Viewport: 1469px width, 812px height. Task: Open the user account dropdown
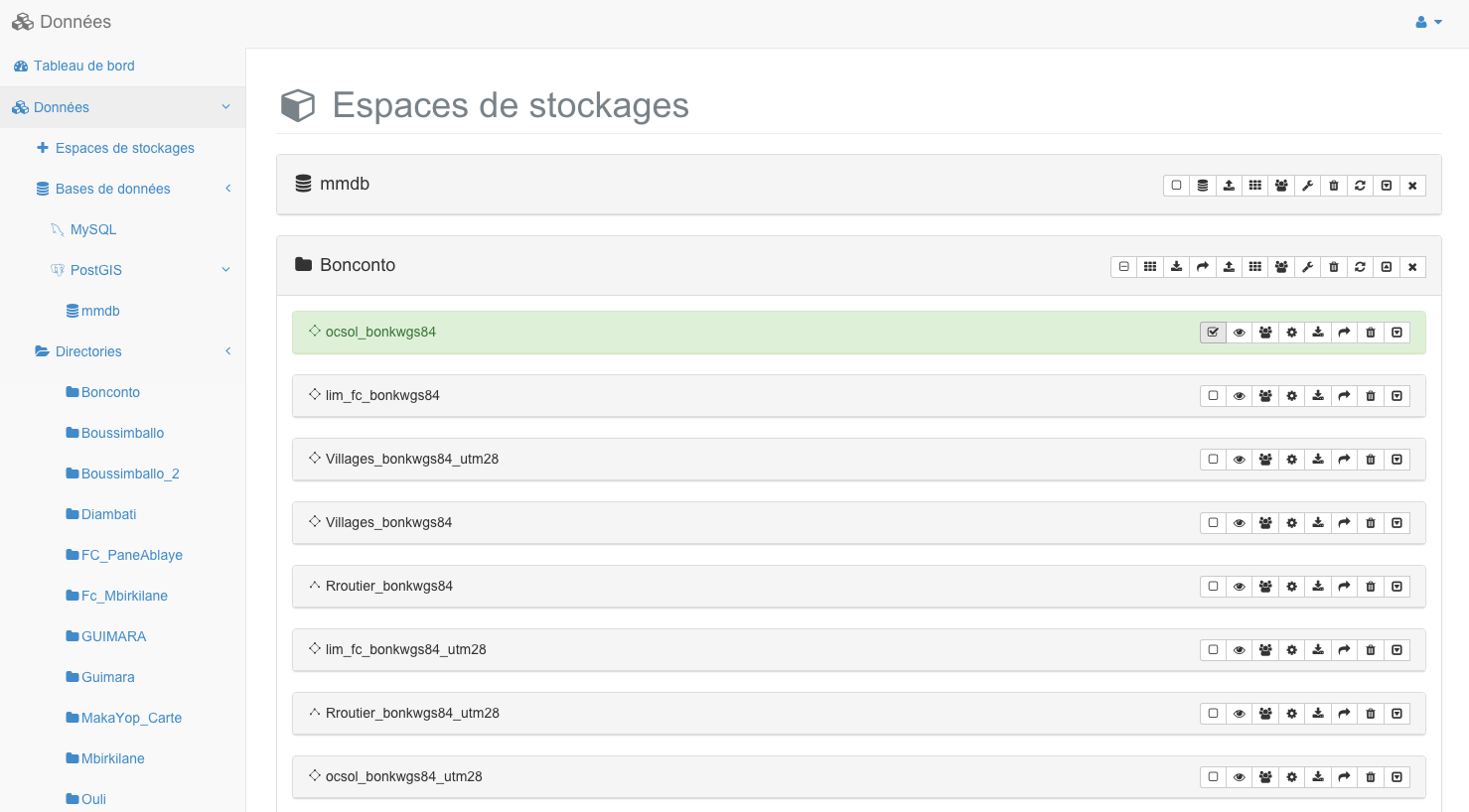pos(1429,22)
